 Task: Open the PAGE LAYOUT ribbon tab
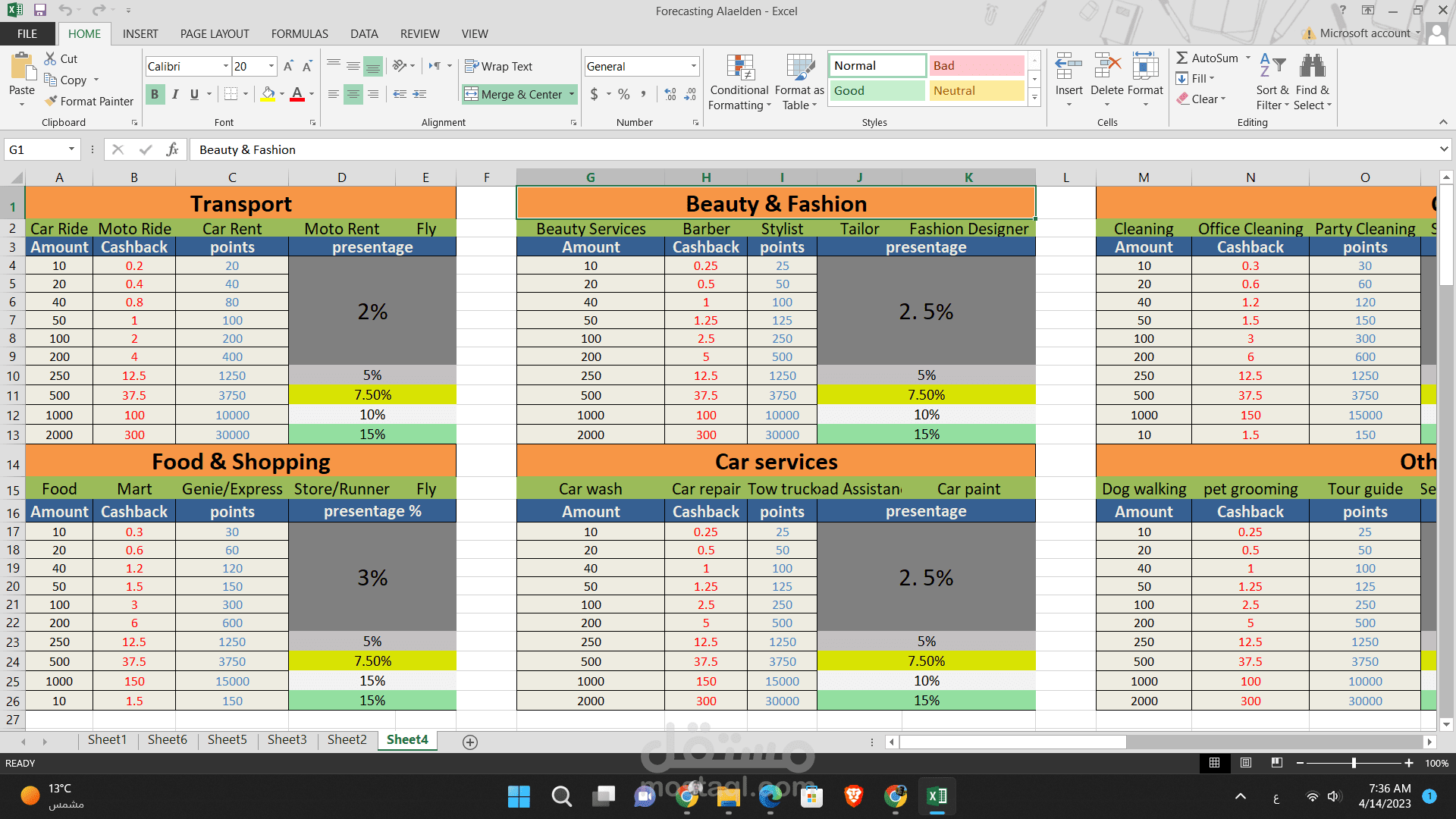(x=215, y=34)
